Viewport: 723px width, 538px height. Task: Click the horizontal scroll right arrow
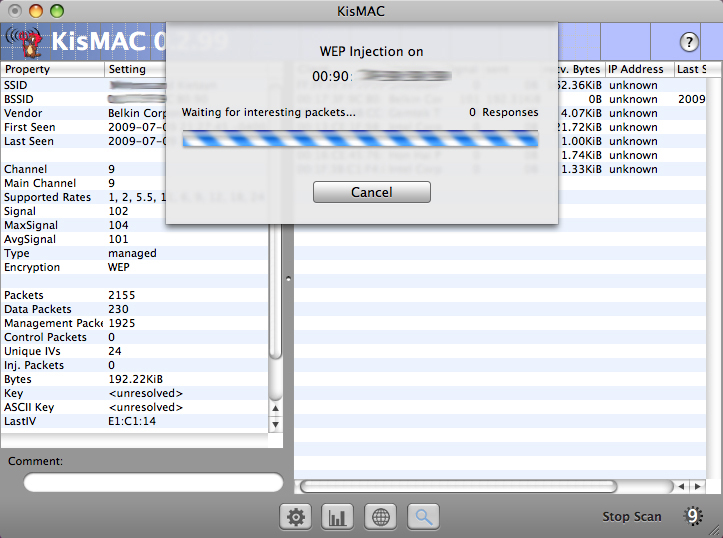698,486
